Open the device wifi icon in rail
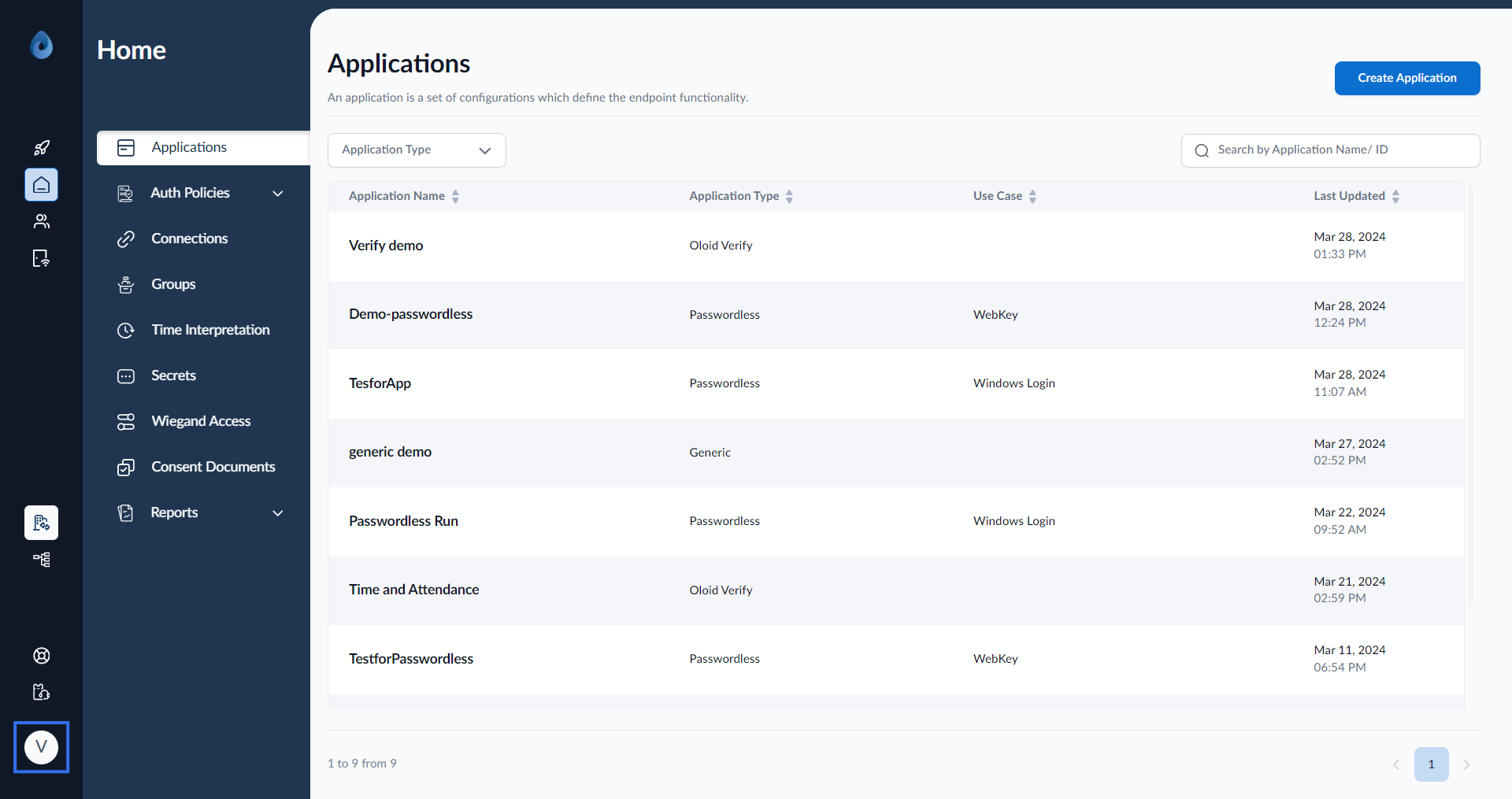The image size is (1512, 799). 42,258
